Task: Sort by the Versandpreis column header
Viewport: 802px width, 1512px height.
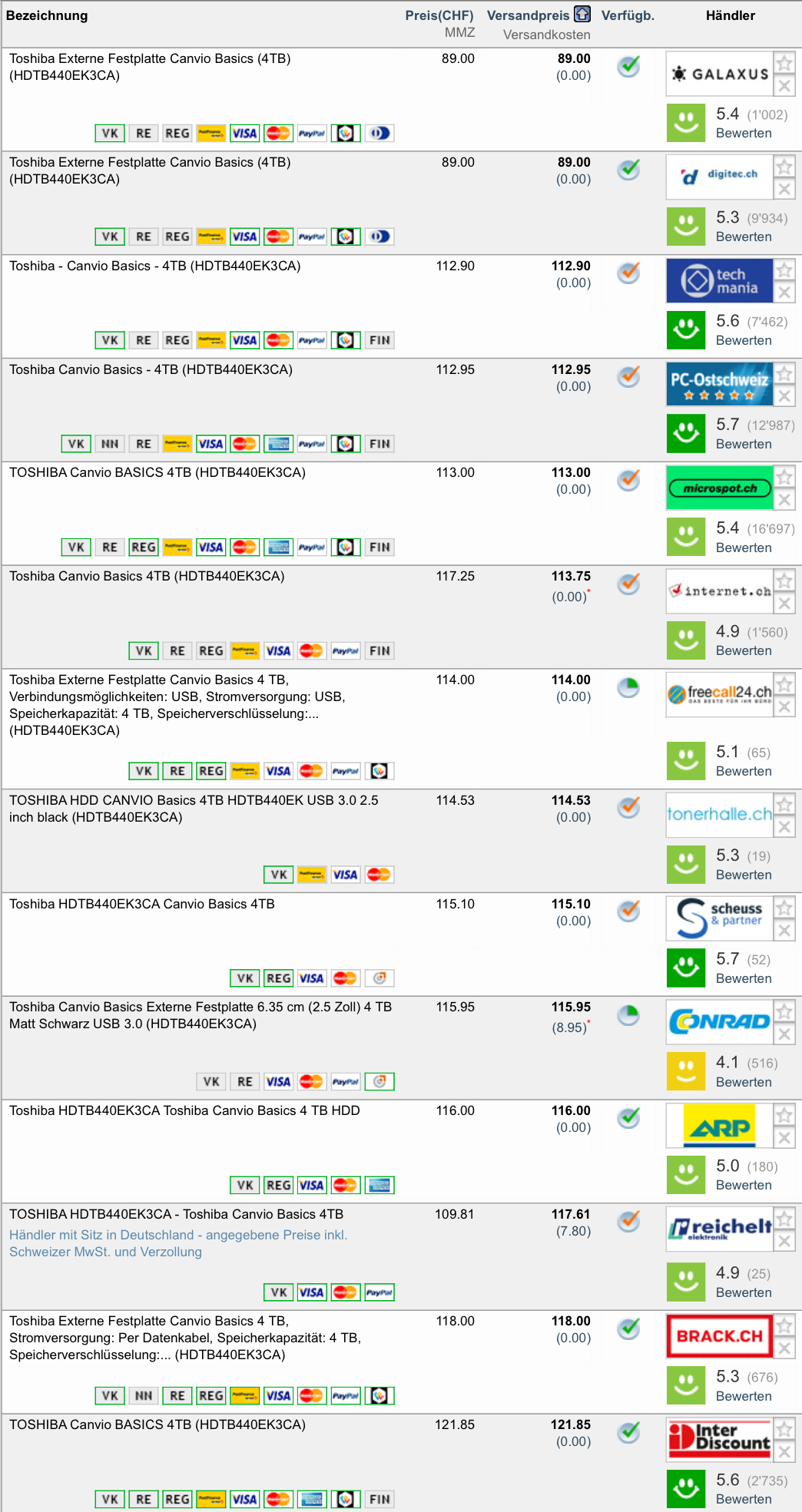Action: point(528,15)
